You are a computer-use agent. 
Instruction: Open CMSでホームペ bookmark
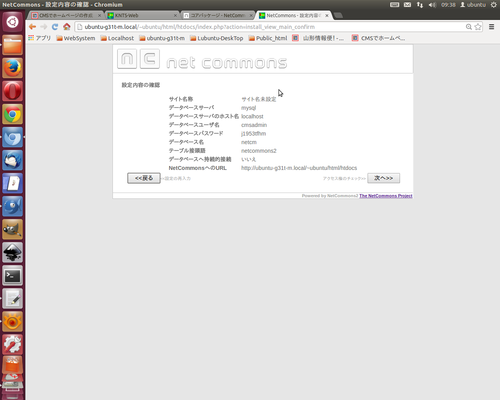click(x=379, y=38)
